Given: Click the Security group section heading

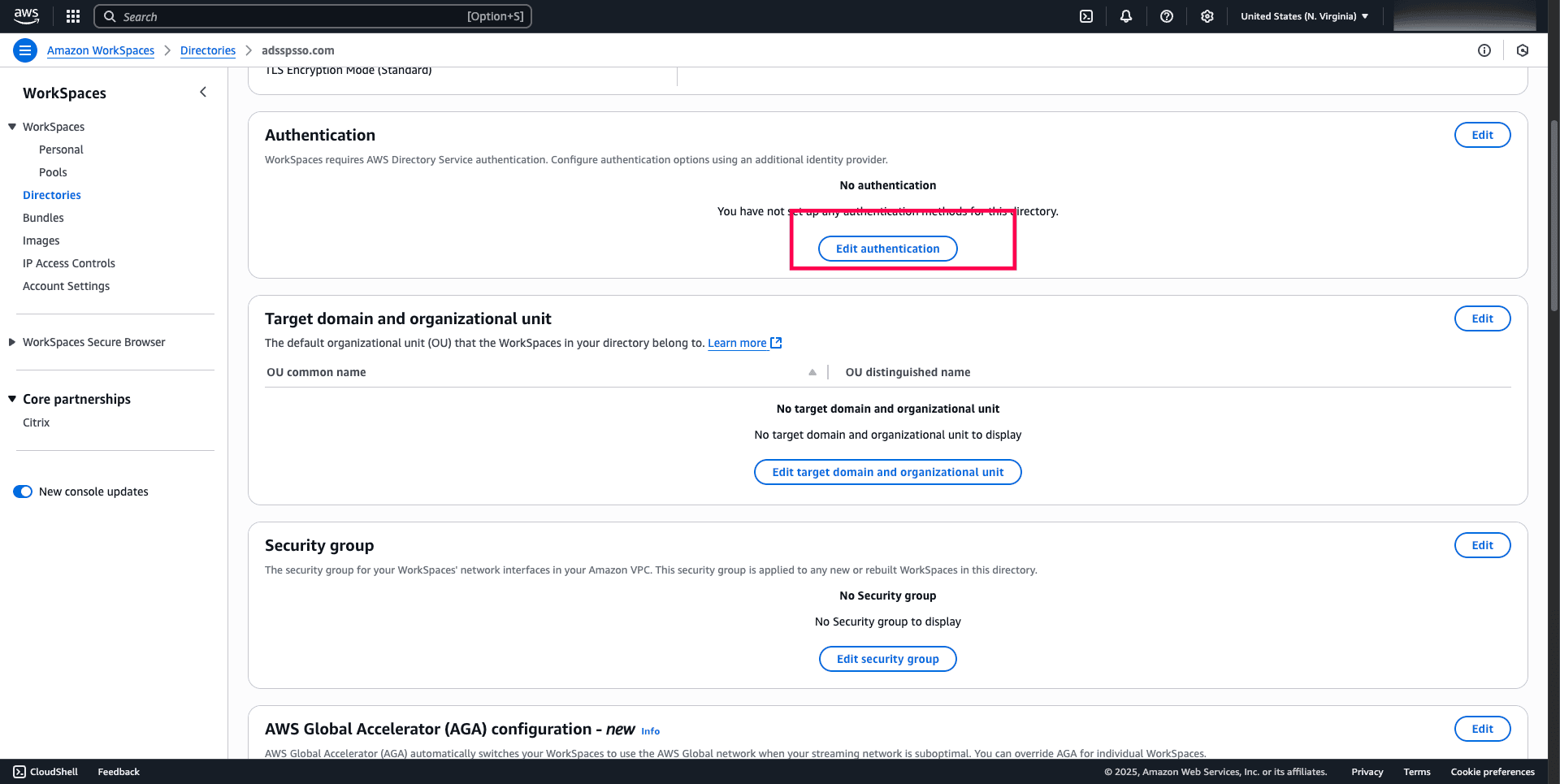Looking at the screenshot, I should 319,545.
